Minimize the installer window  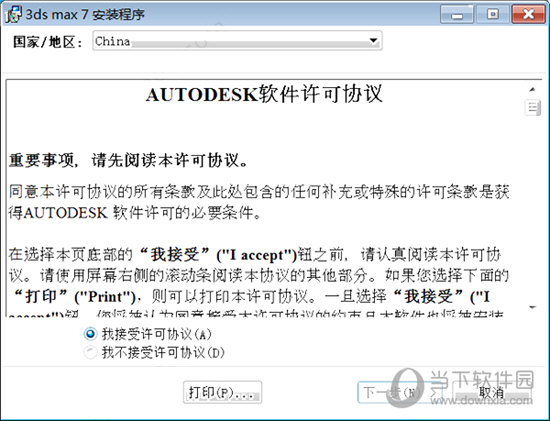tap(457, 14)
